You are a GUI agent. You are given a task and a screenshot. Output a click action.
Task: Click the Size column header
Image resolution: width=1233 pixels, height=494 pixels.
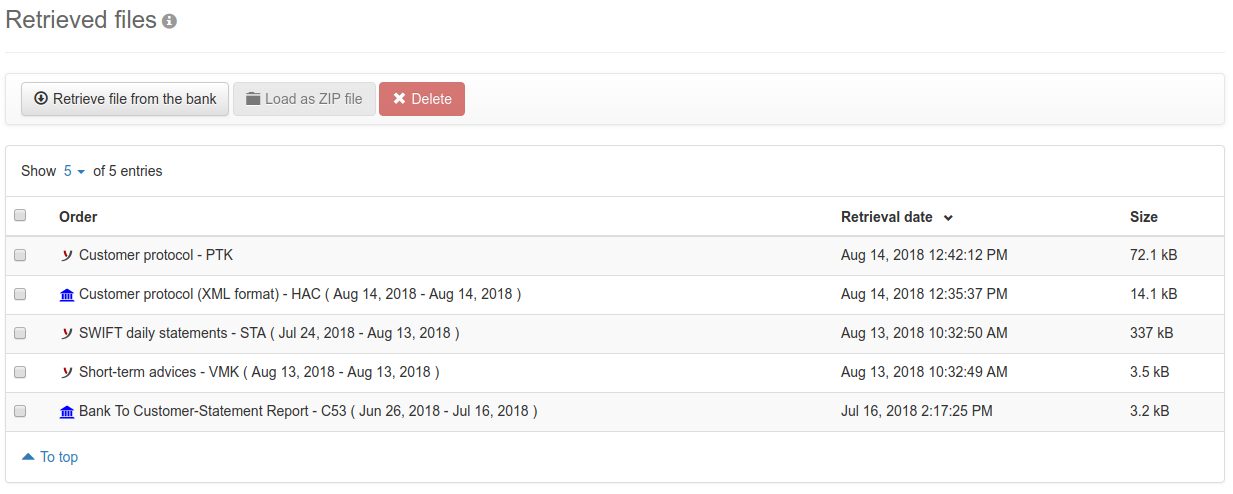click(1144, 217)
